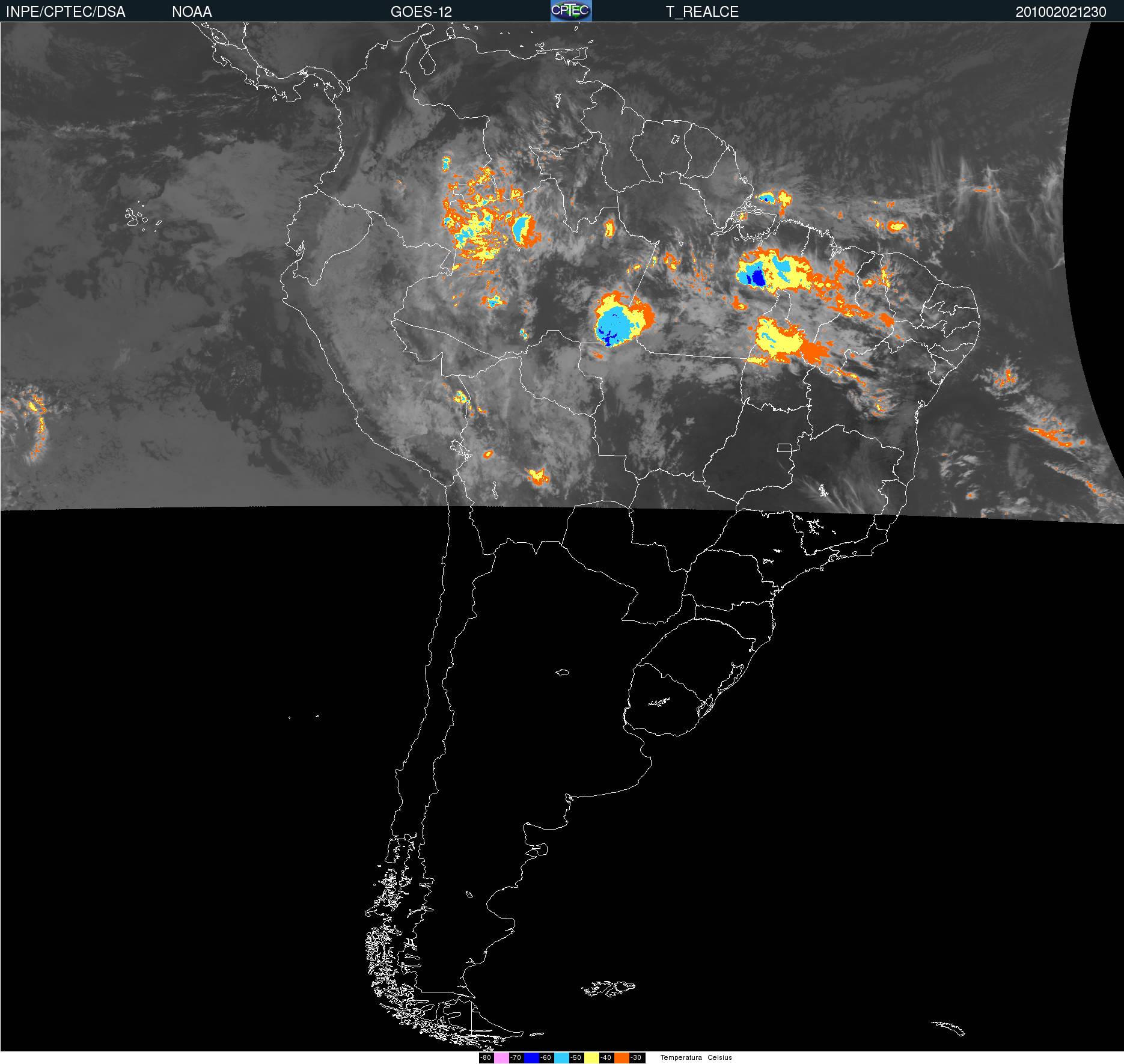Screen dimensions: 1124x1064
Task: Click the dark blue legend color swatch
Action: click(x=531, y=1058)
